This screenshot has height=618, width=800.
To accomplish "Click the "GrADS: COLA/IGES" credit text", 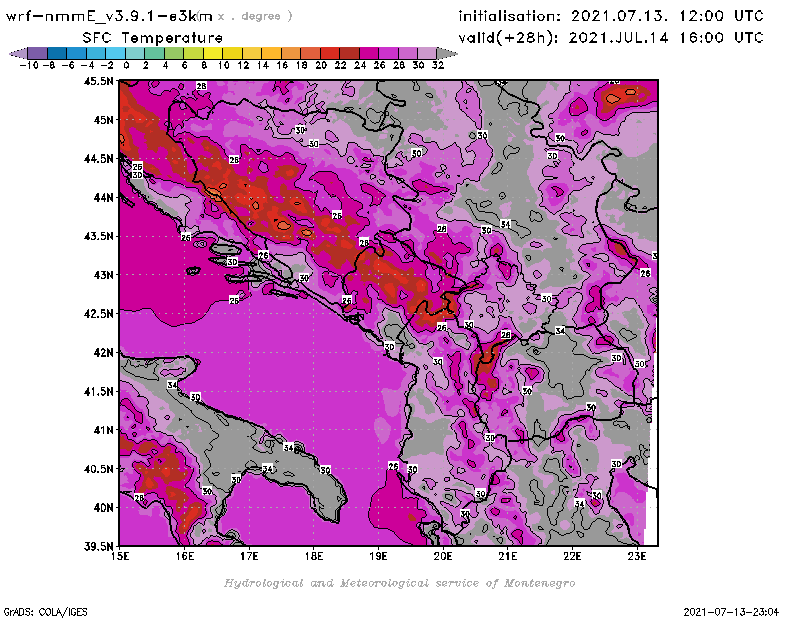I will [45, 611].
